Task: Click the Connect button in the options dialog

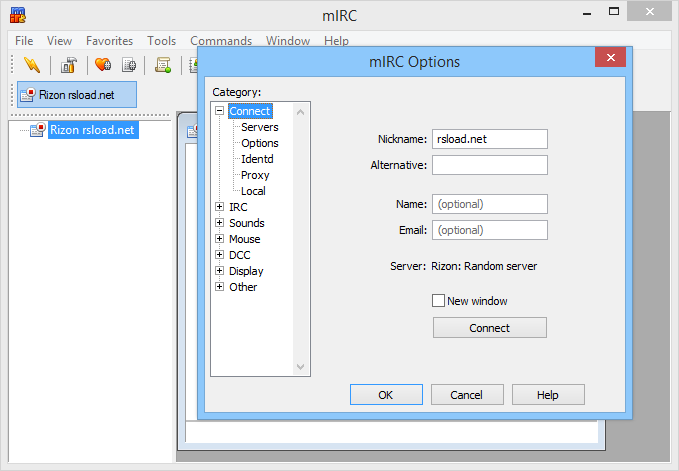Action: point(490,328)
